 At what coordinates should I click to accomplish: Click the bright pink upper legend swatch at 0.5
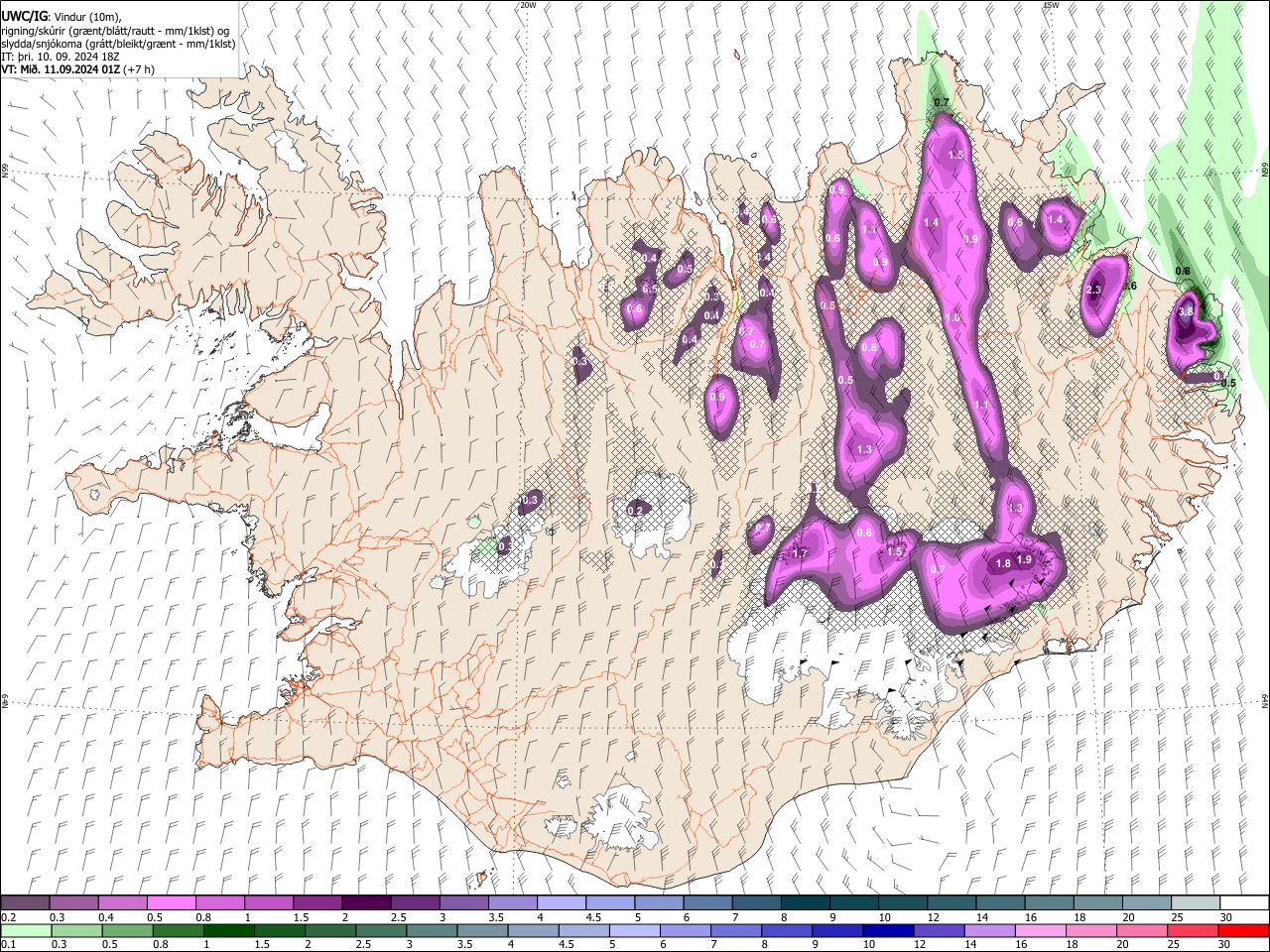click(172, 902)
